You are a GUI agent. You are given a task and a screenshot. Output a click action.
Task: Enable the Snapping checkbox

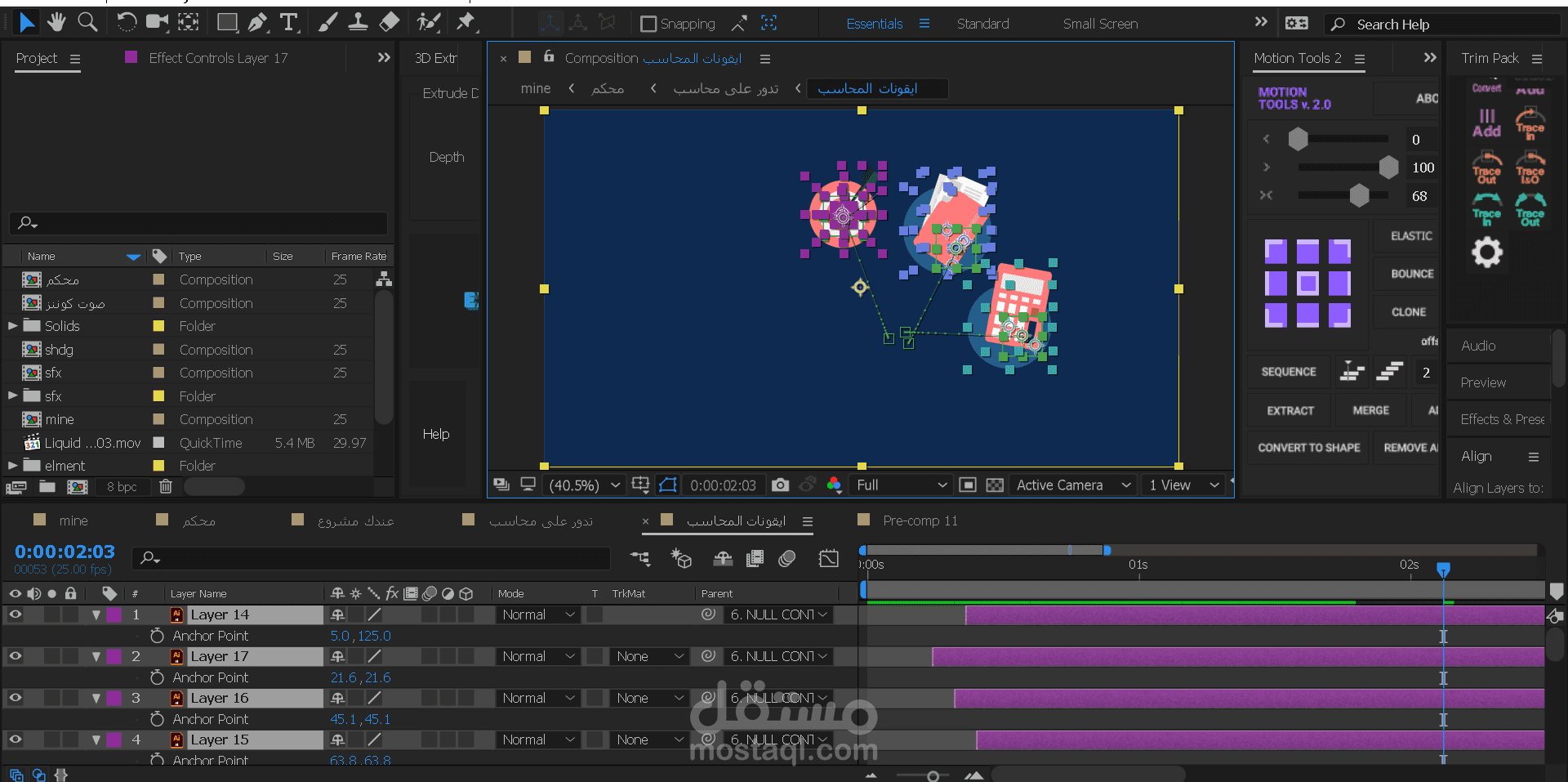(x=648, y=24)
